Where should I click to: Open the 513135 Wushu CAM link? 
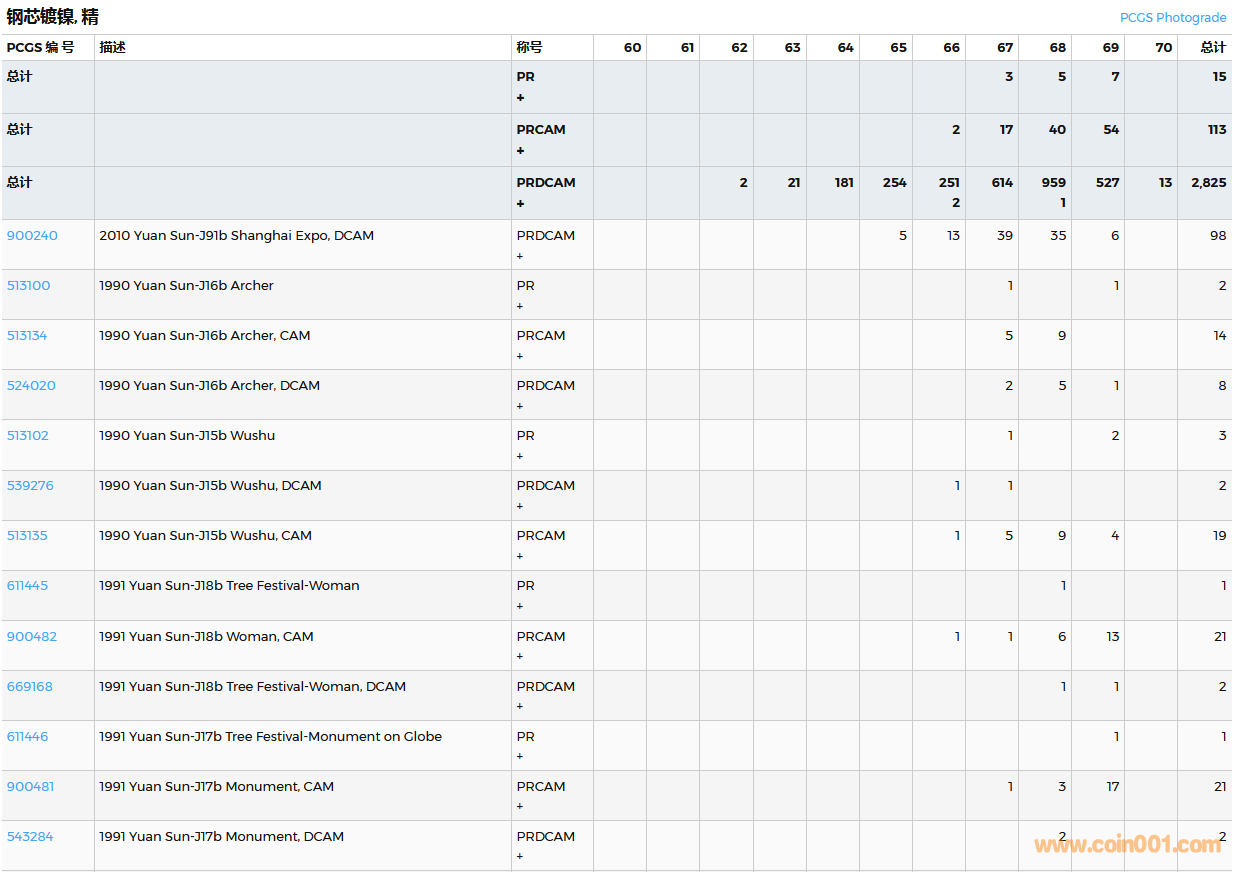tap(27, 536)
